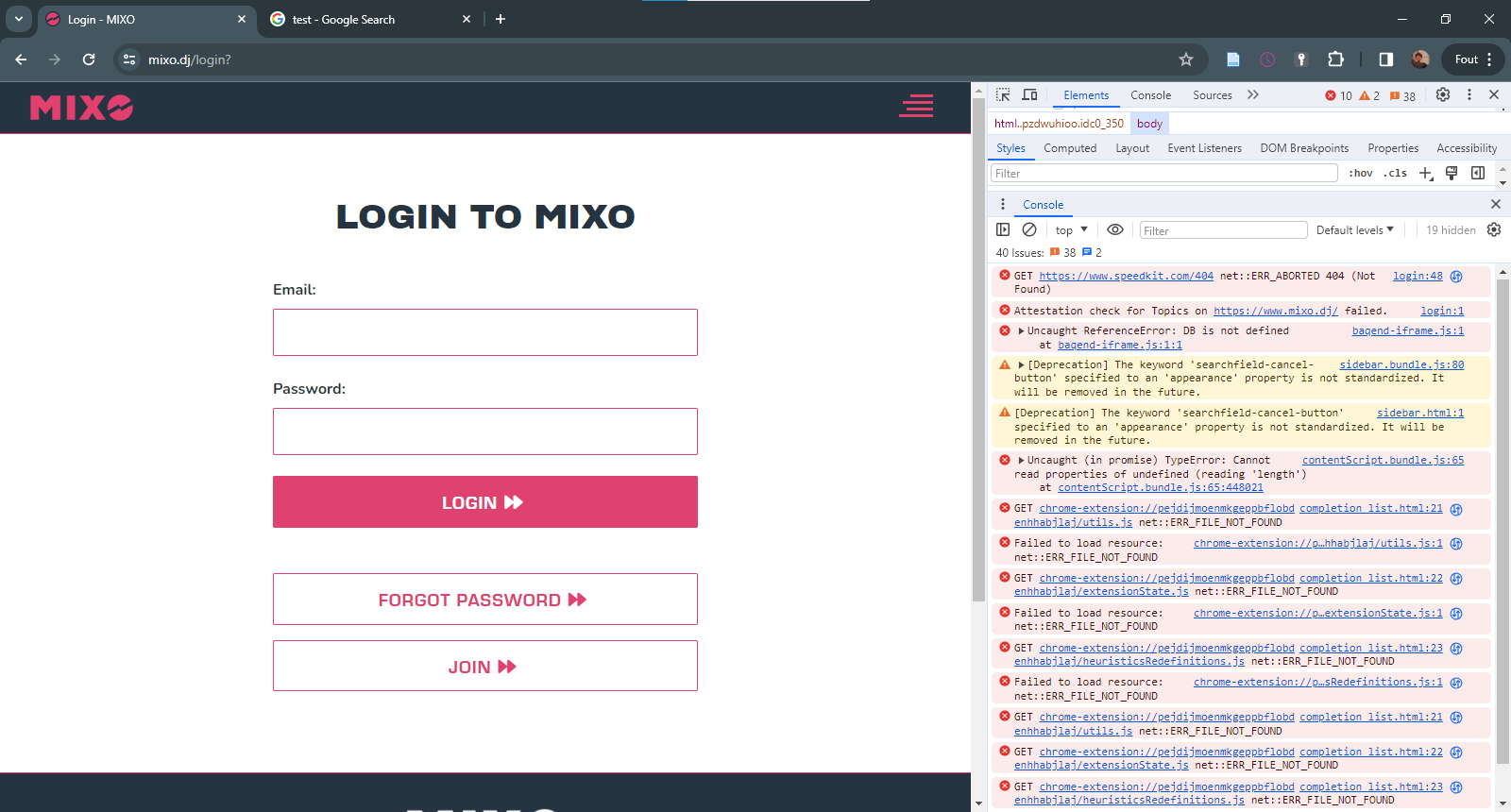Open the Default levels dropdown
1511x812 pixels.
pyautogui.click(x=1355, y=230)
